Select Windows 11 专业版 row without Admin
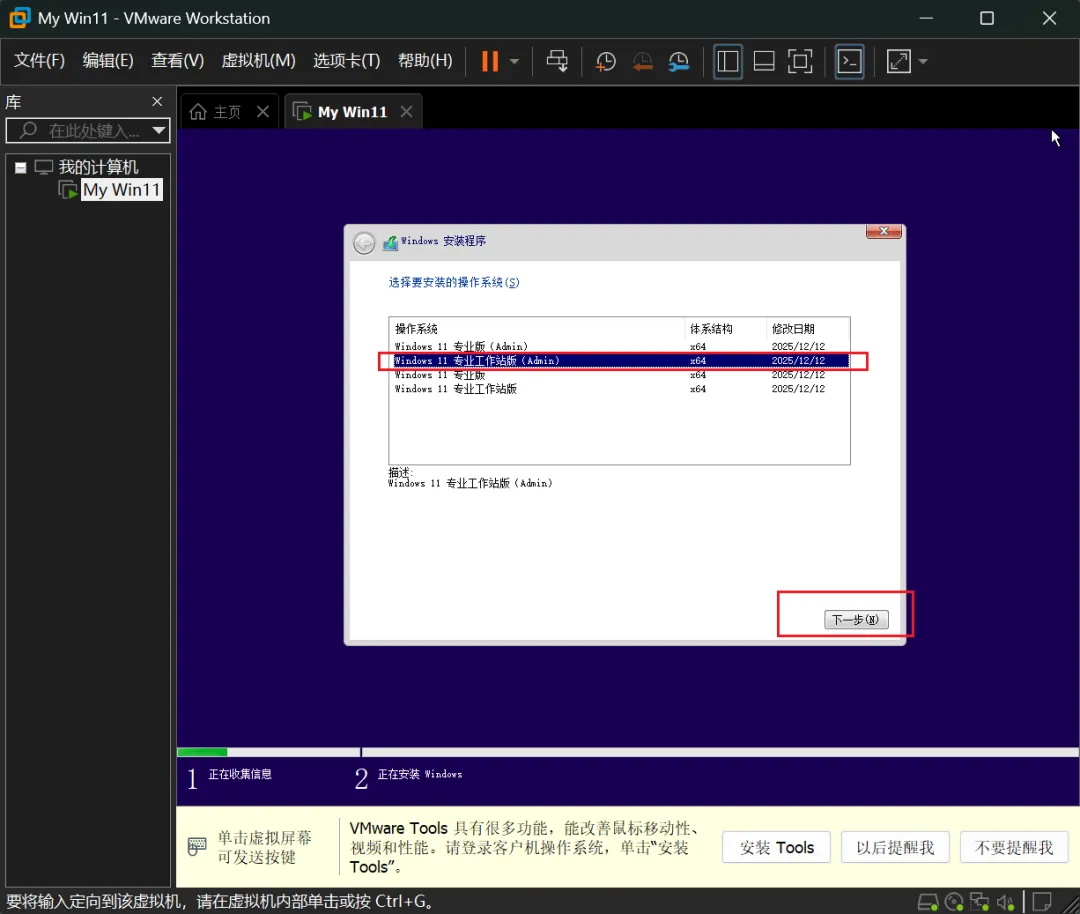The image size is (1080, 914). click(x=620, y=375)
